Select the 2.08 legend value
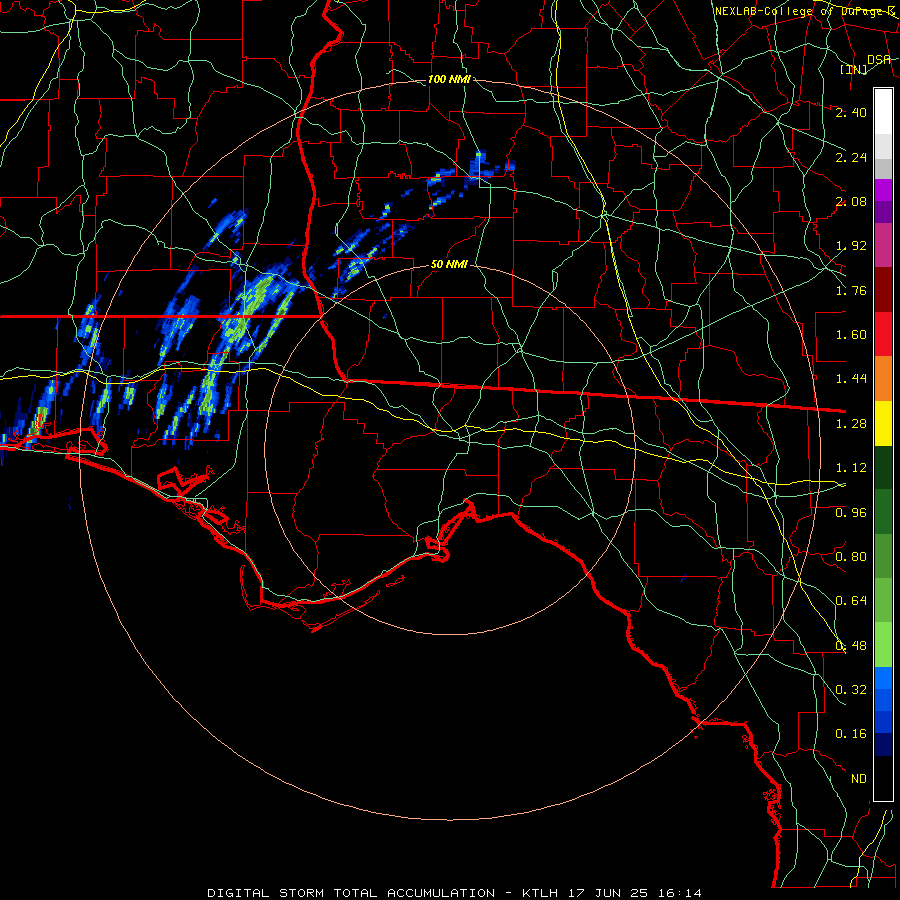The width and height of the screenshot is (900, 900). coord(851,201)
